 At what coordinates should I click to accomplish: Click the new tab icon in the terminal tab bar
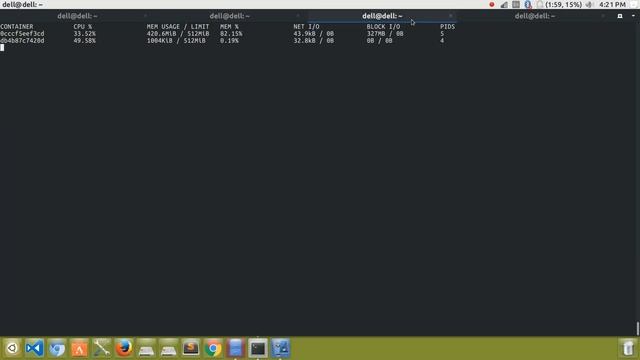pyautogui.click(x=620, y=16)
